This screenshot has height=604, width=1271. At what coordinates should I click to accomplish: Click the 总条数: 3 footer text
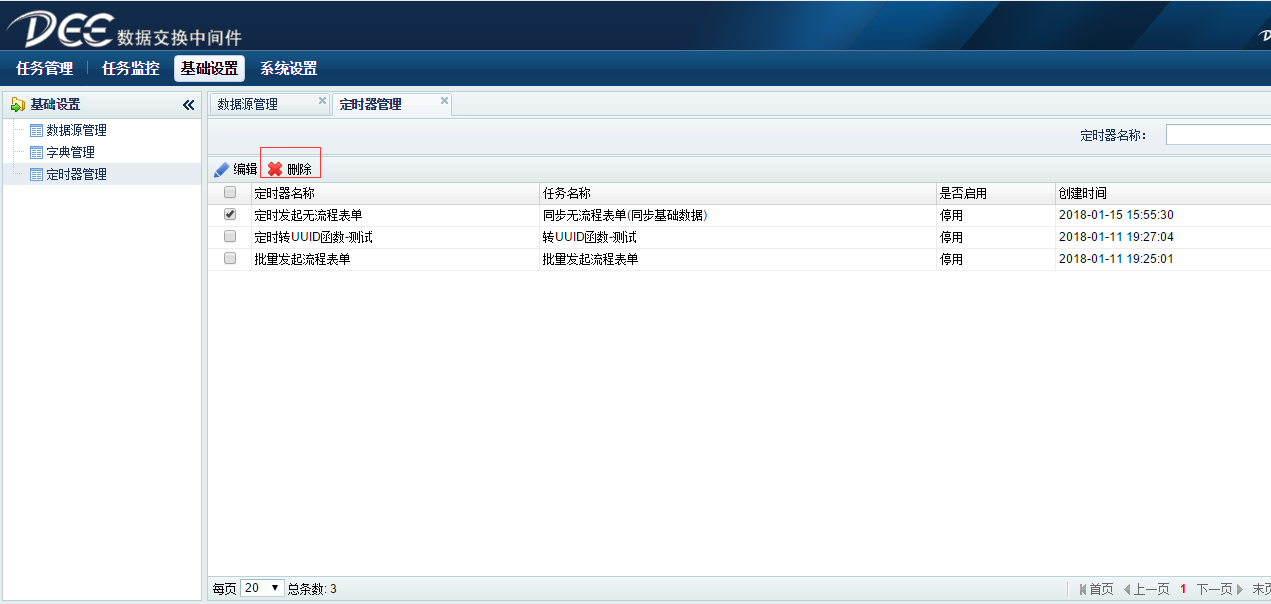tap(312, 589)
